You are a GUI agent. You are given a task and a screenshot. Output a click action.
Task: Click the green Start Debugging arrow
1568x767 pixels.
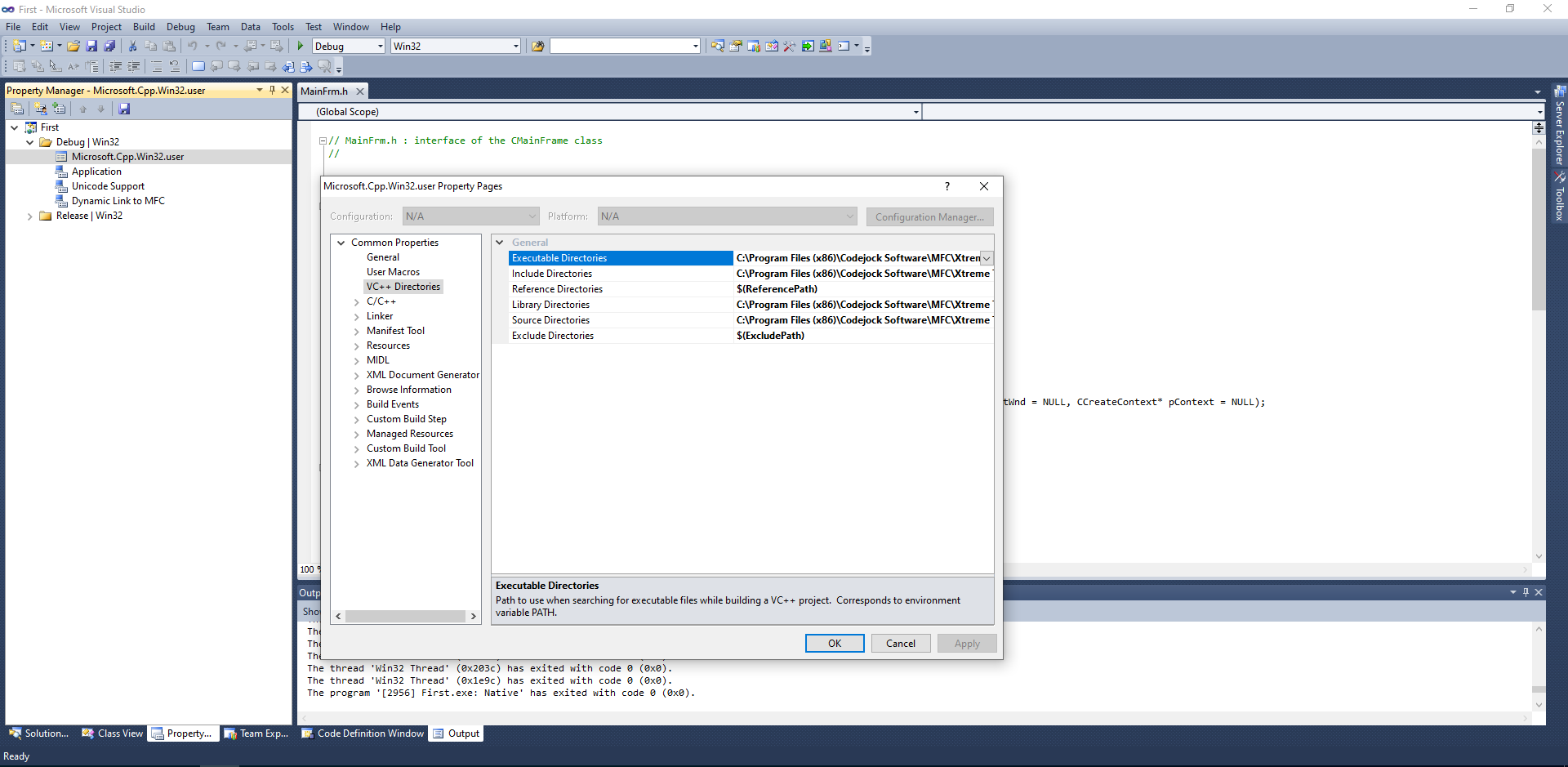[x=301, y=47]
